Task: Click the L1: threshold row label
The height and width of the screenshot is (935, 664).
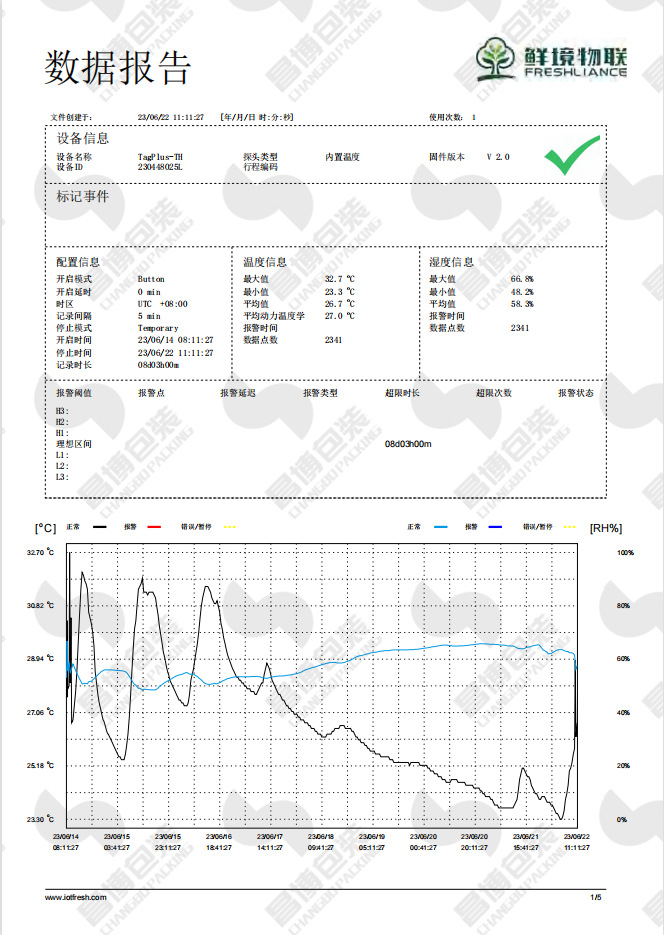Action: pos(63,456)
